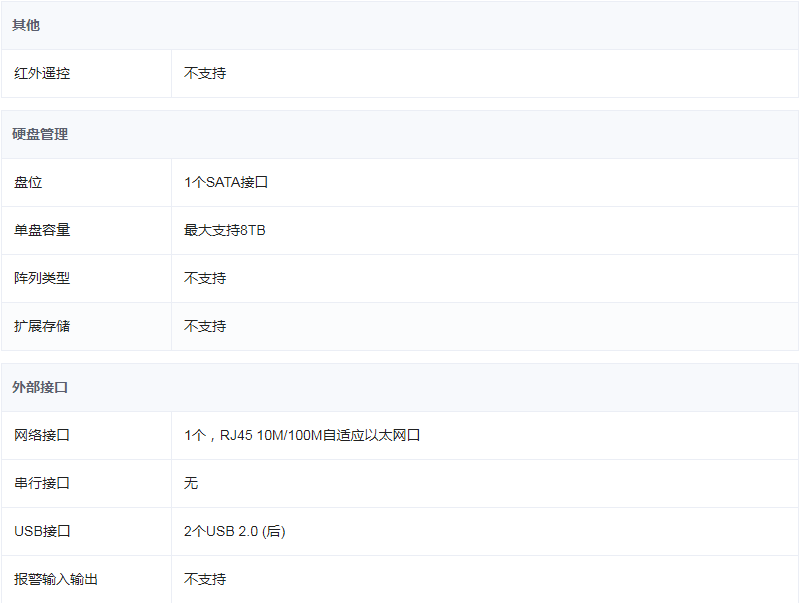Select the USB接口 label cell
The width and height of the screenshot is (799, 603).
coord(87,531)
